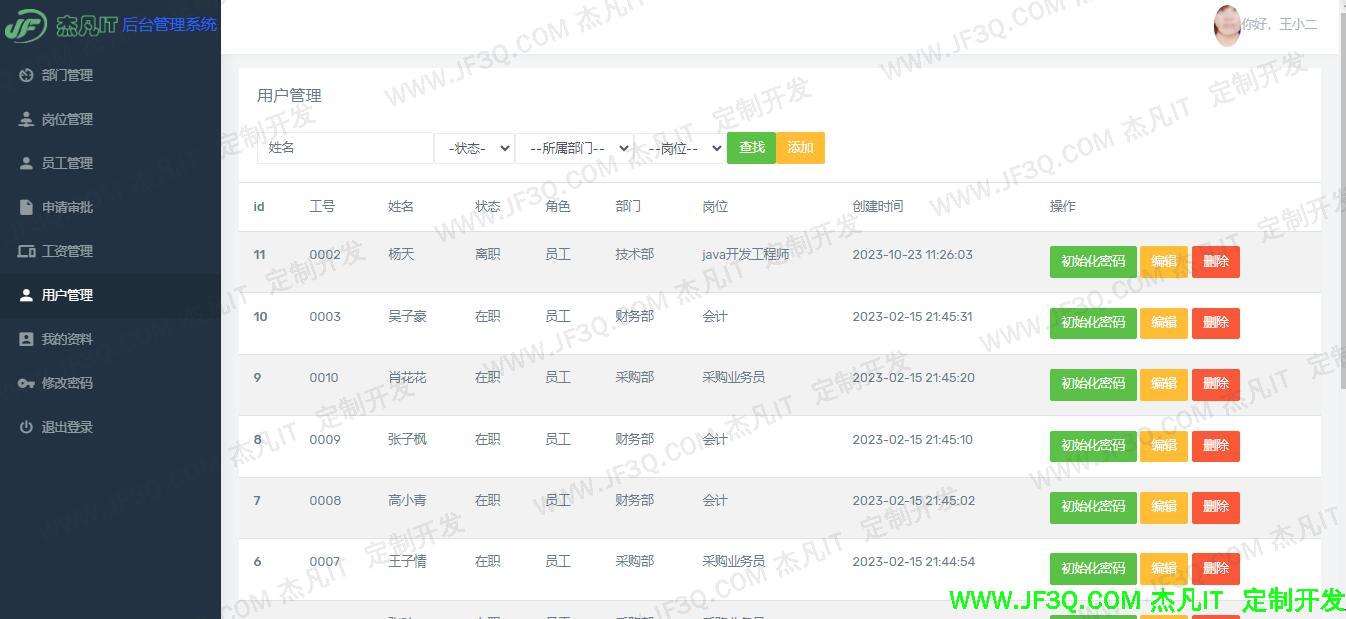The width and height of the screenshot is (1346, 619).
Task: Delete the user 肖花花 row
Action: [x=1215, y=384]
